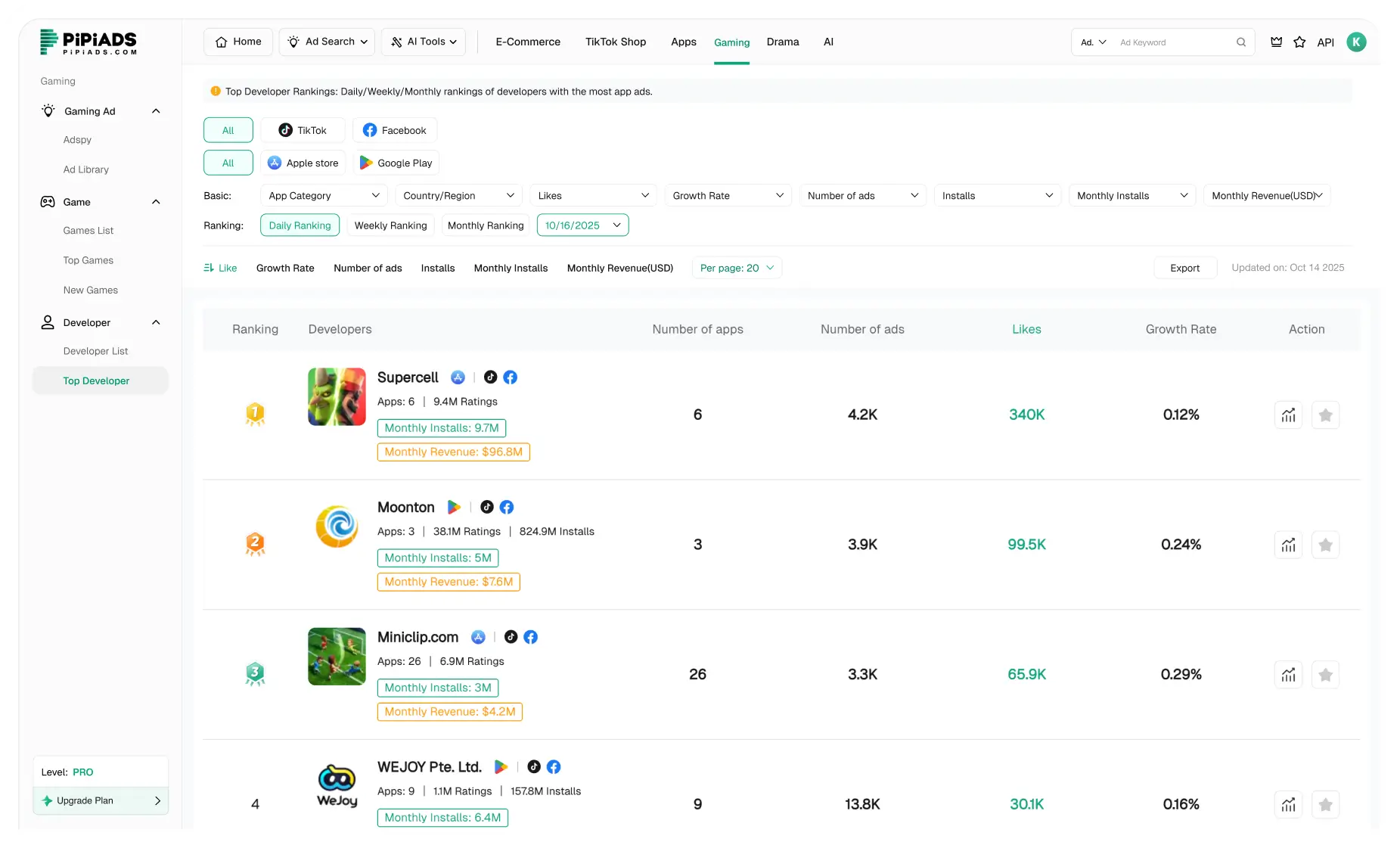1400x848 pixels.
Task: Open the Per page selector
Action: (736, 268)
